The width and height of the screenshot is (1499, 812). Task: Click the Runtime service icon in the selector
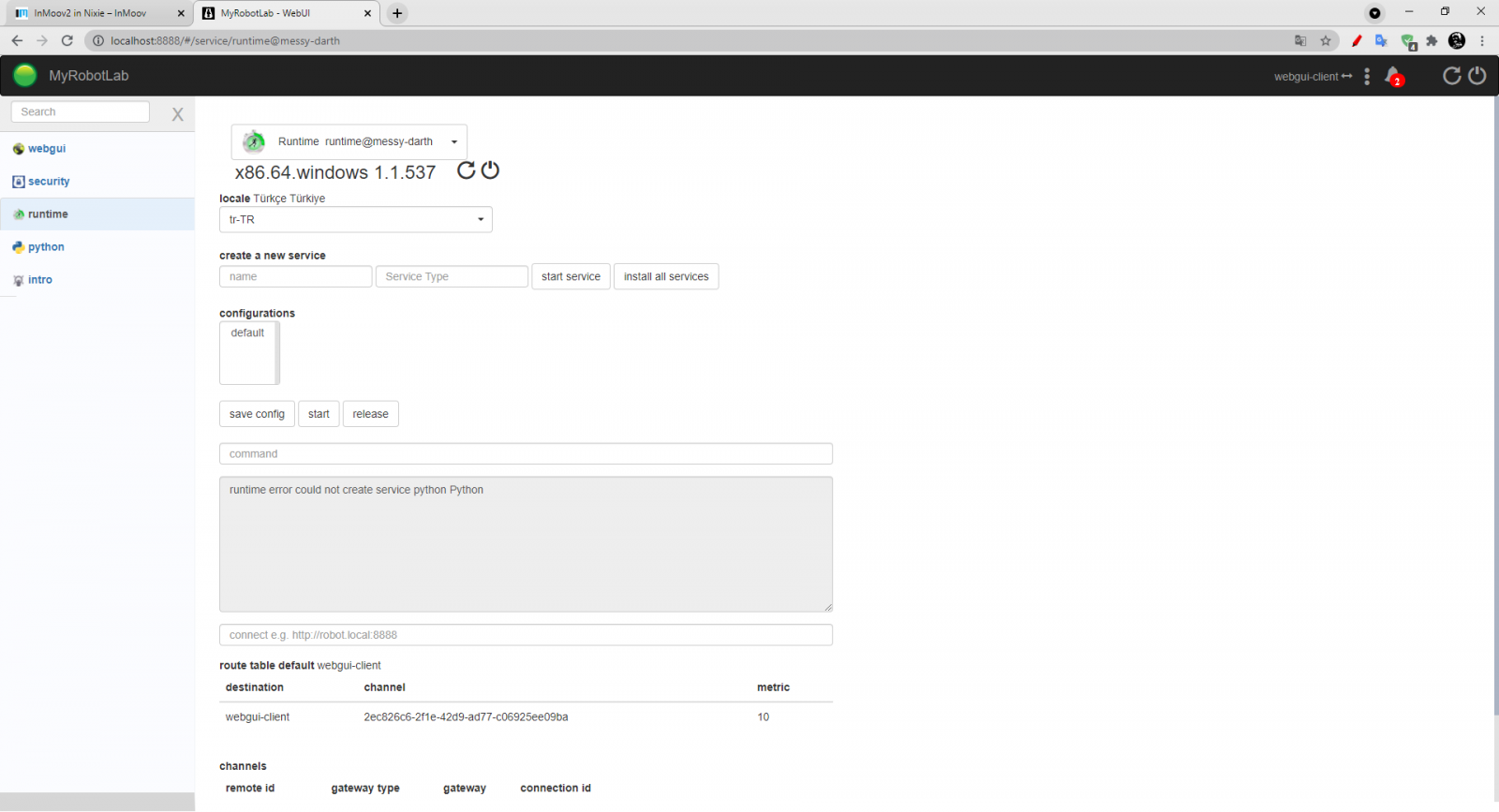click(x=254, y=141)
